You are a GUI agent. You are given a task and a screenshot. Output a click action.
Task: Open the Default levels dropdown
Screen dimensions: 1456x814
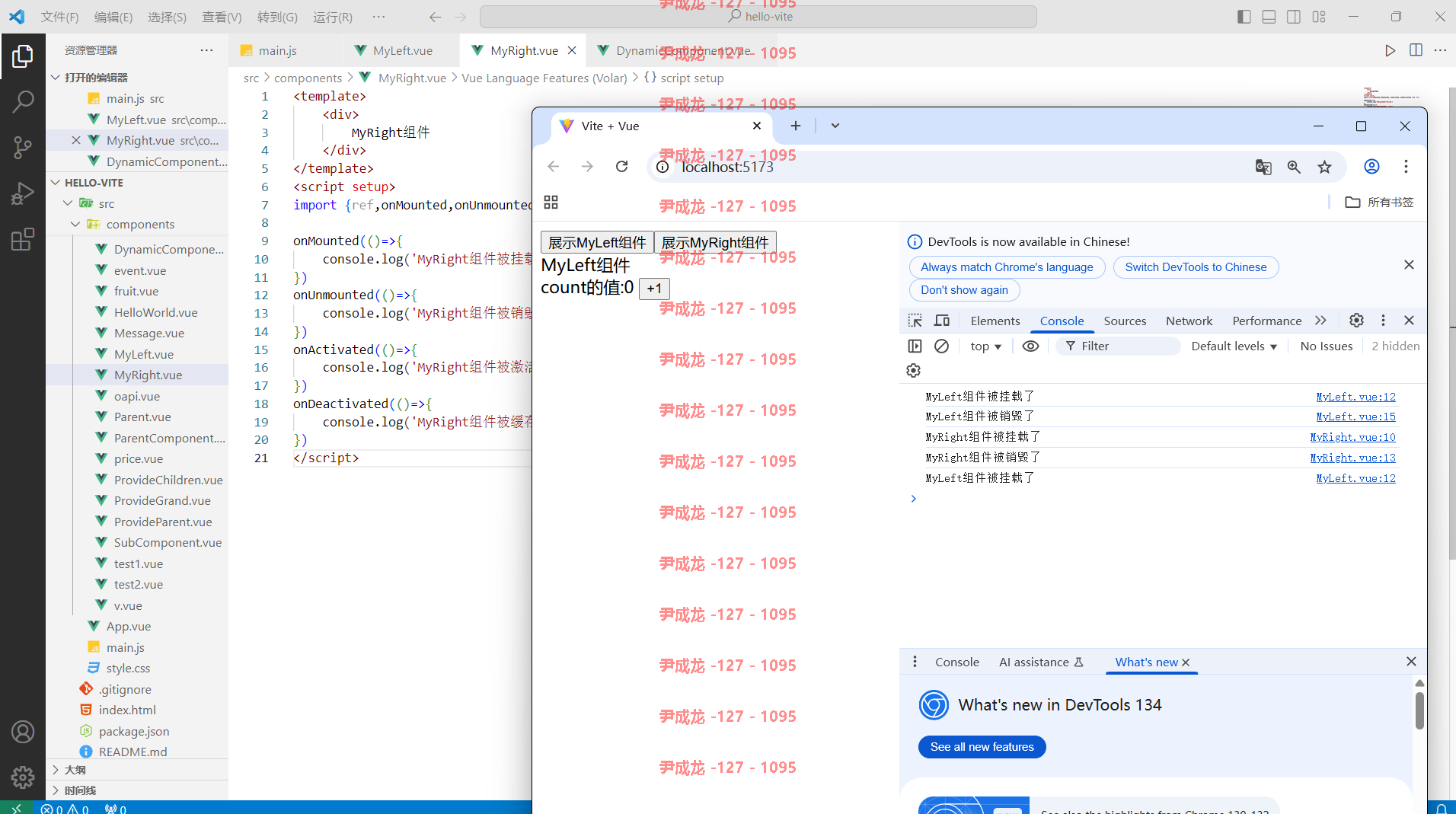1234,346
